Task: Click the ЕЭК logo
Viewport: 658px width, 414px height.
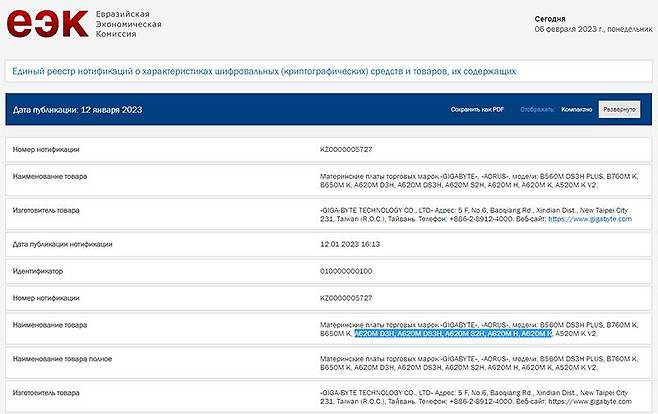Action: pos(47,23)
